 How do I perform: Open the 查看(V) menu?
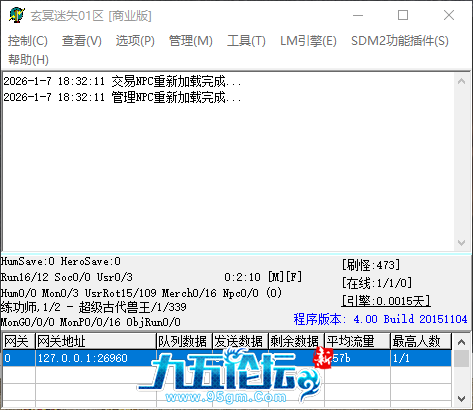(82, 41)
